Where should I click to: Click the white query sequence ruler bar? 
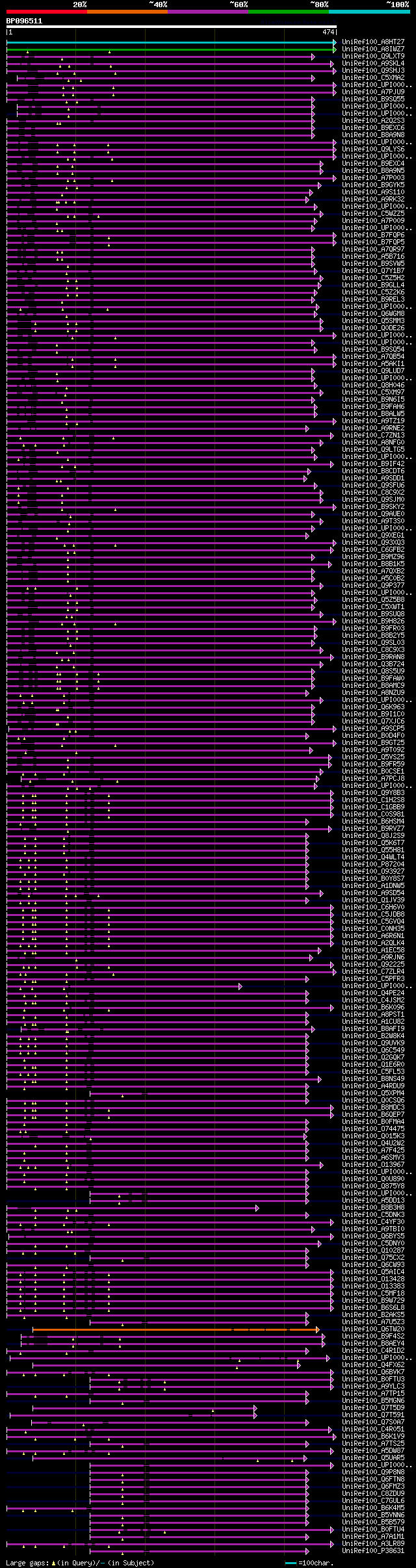pos(172,27)
